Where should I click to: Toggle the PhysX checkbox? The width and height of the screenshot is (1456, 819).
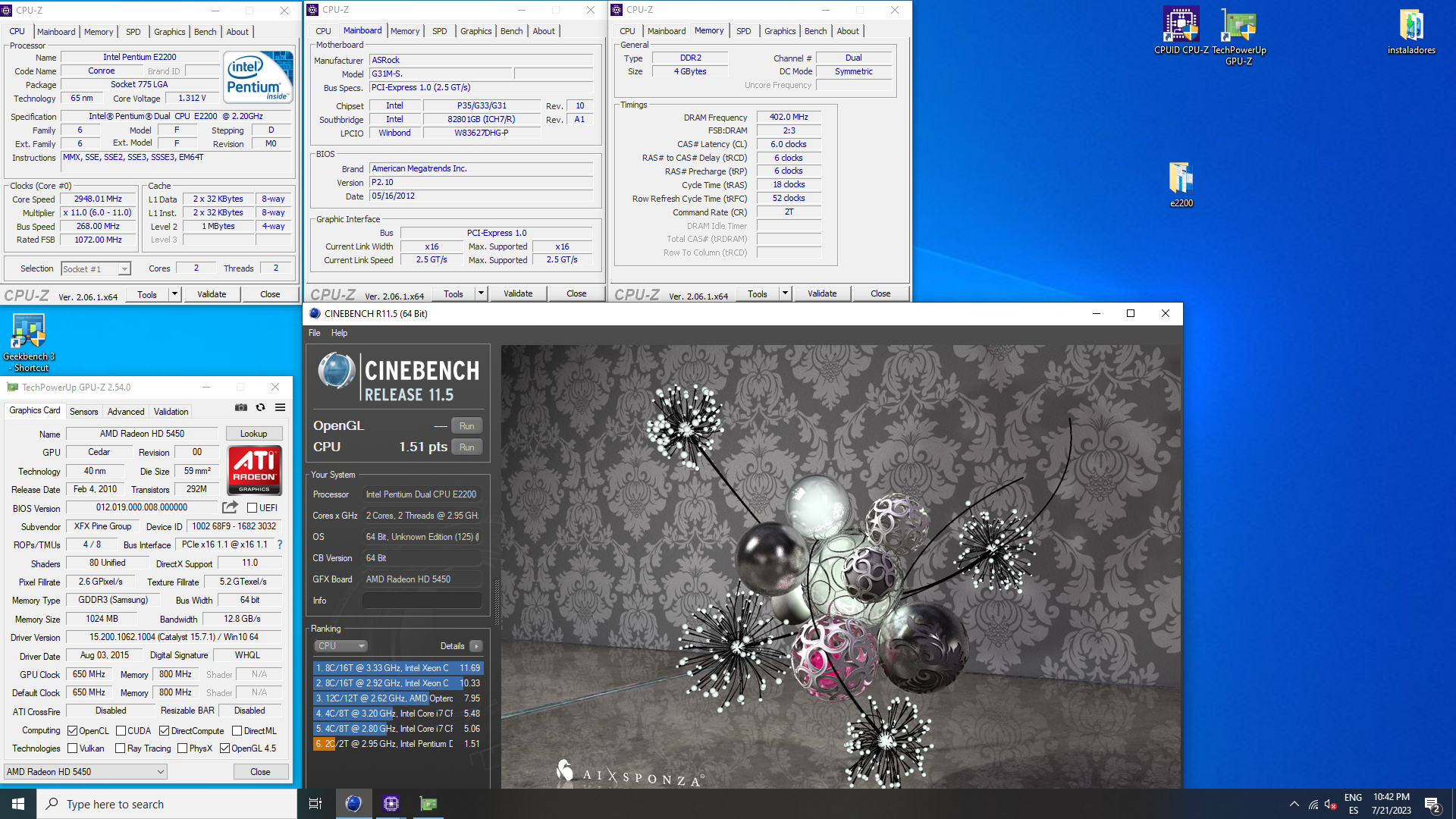click(x=182, y=748)
